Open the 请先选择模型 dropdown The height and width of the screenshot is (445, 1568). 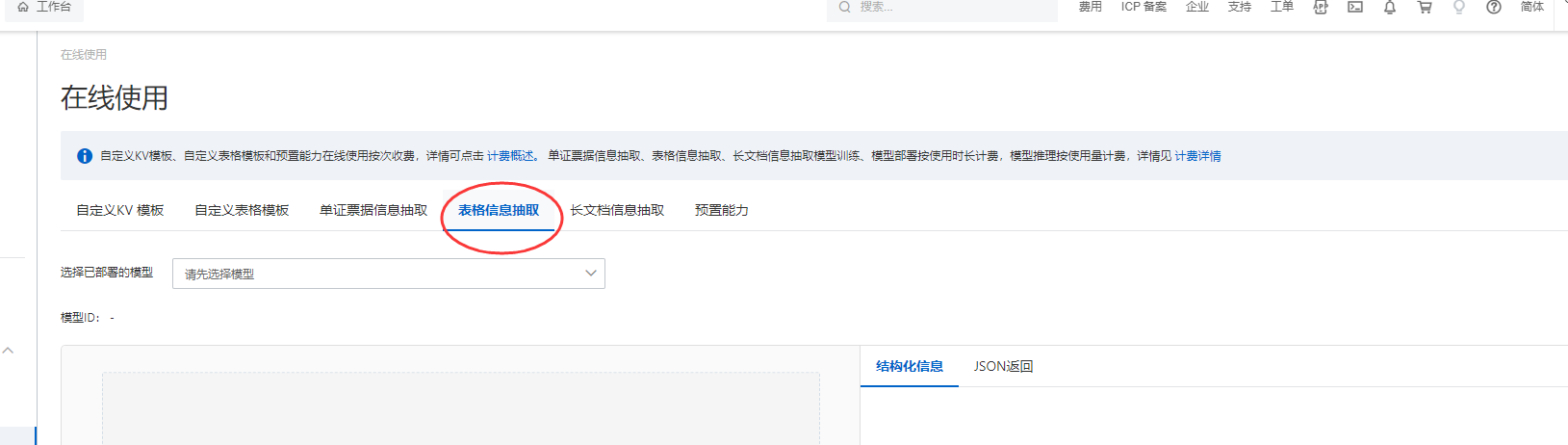coord(389,274)
